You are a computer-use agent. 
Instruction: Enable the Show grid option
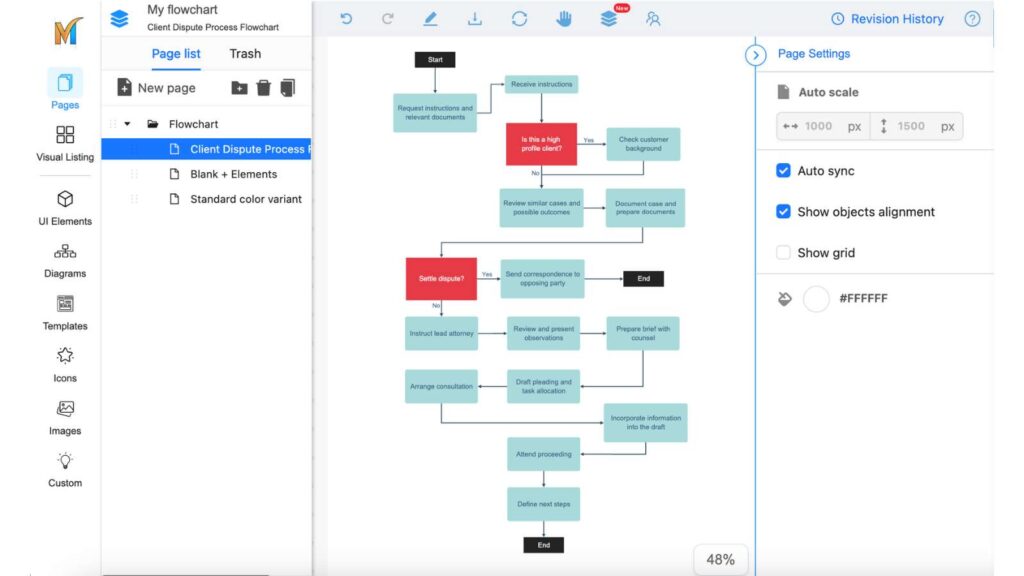783,252
